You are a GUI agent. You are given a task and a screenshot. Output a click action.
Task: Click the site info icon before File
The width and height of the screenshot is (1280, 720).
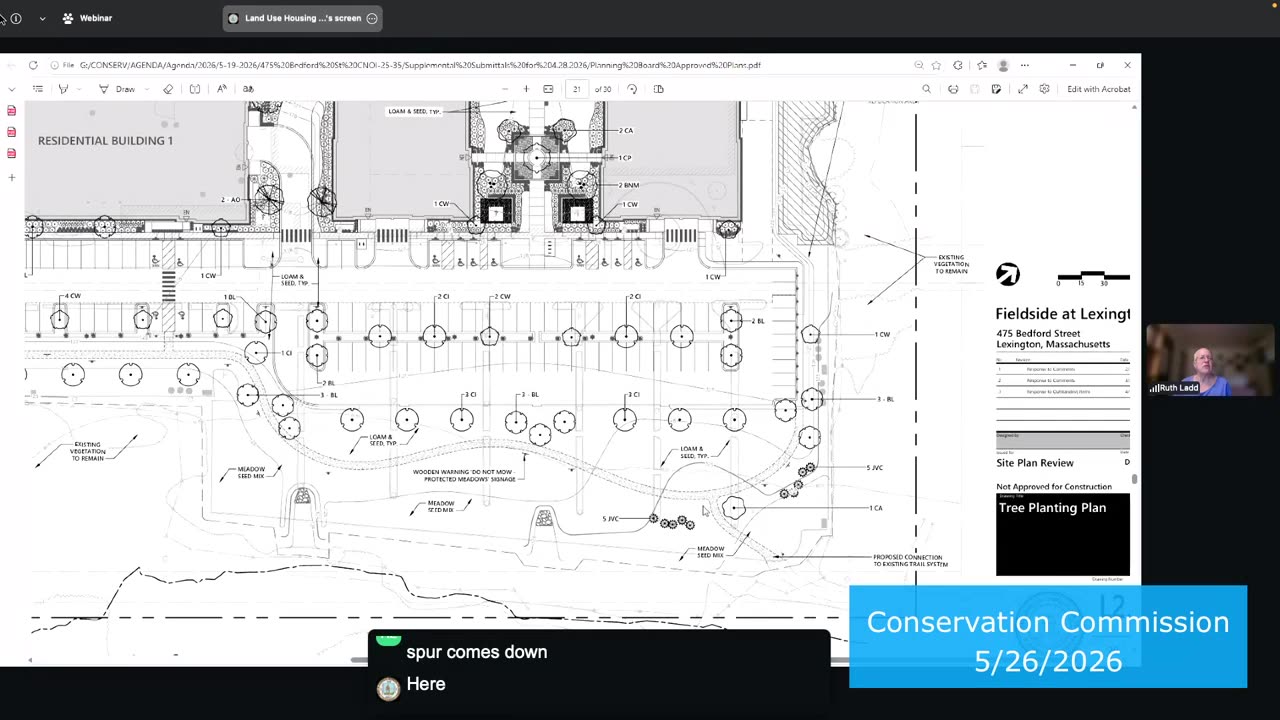tap(54, 65)
